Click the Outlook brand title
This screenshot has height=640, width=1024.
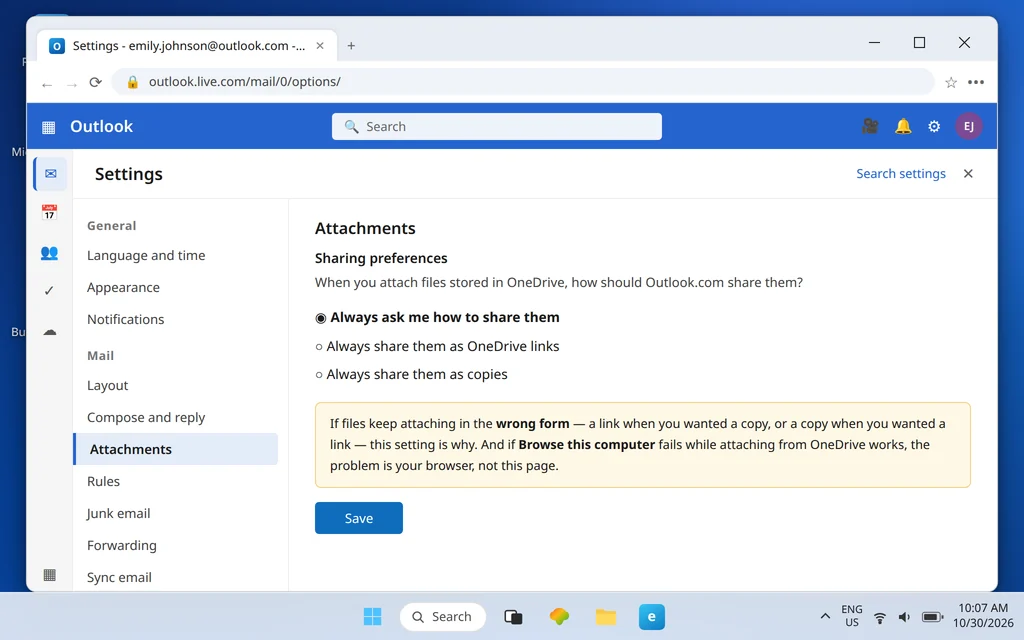click(x=101, y=127)
